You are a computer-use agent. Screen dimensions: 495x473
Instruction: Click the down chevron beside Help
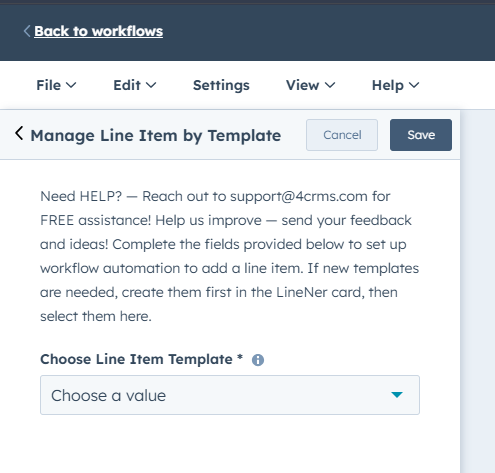click(414, 85)
